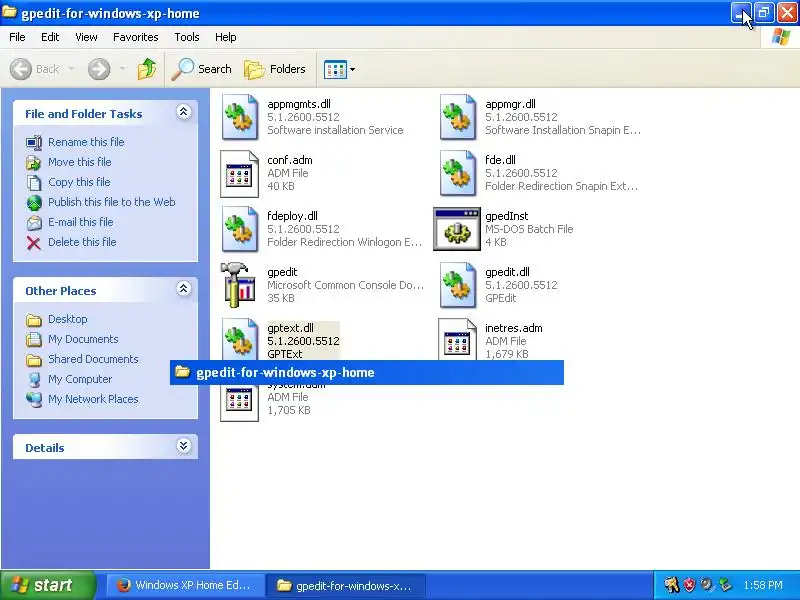Click the clock showing 1:58 PM
Image resolution: width=800 pixels, height=600 pixels.
coord(763,585)
